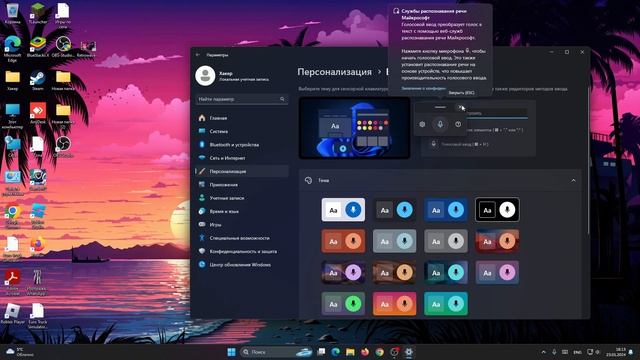Open File Explorer from taskbar
The image size is (640, 360).
(350, 352)
